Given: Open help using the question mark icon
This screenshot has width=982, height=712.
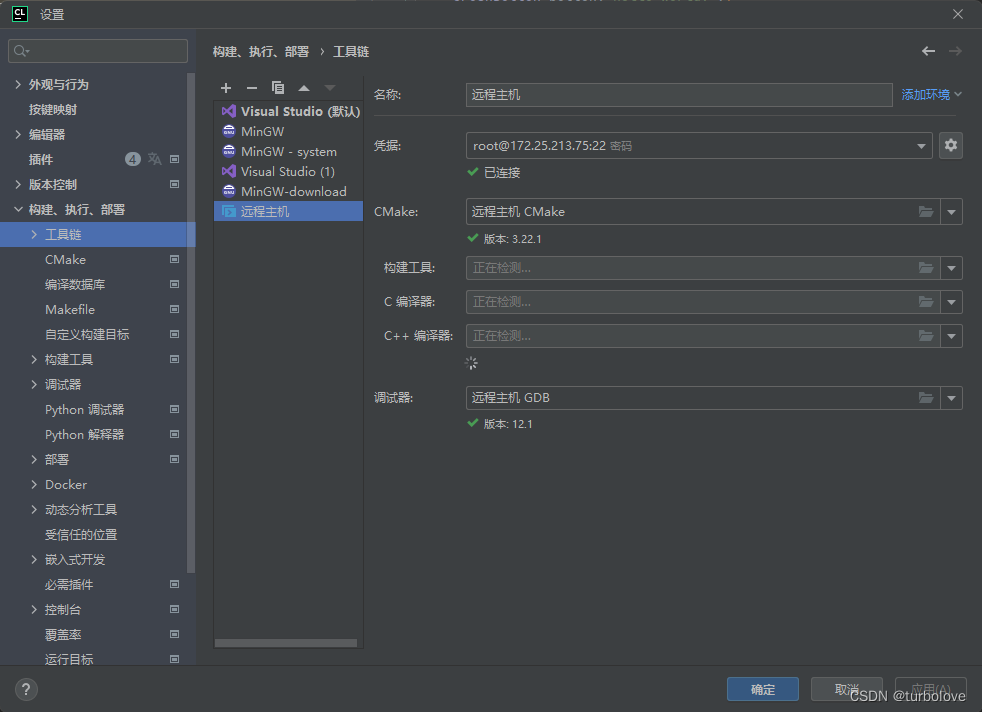Looking at the screenshot, I should [x=25, y=689].
